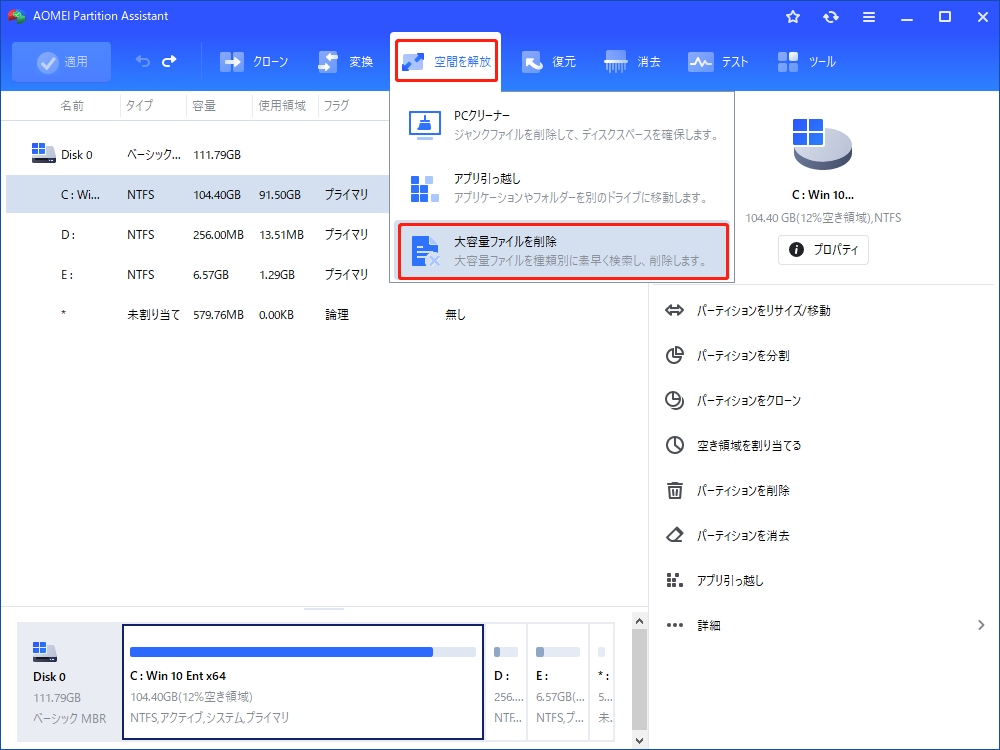Click the 詳細 three-dots icon
The width and height of the screenshot is (1000, 750).
(x=675, y=625)
